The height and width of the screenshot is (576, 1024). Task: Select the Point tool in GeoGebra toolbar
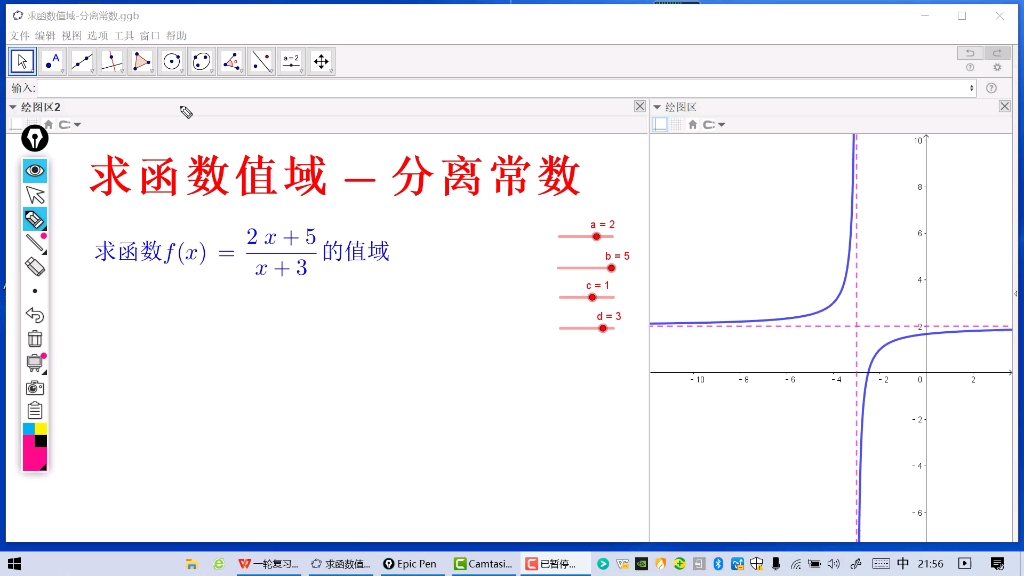click(52, 61)
